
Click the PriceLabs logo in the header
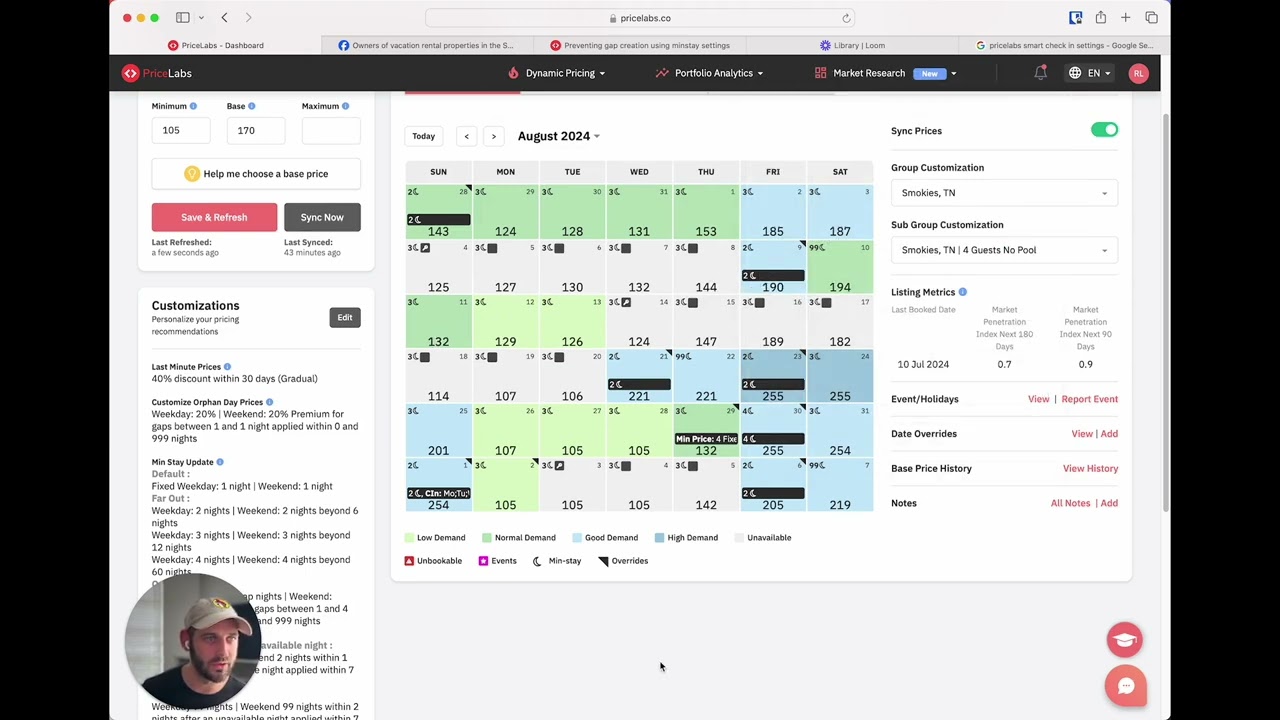coord(157,73)
